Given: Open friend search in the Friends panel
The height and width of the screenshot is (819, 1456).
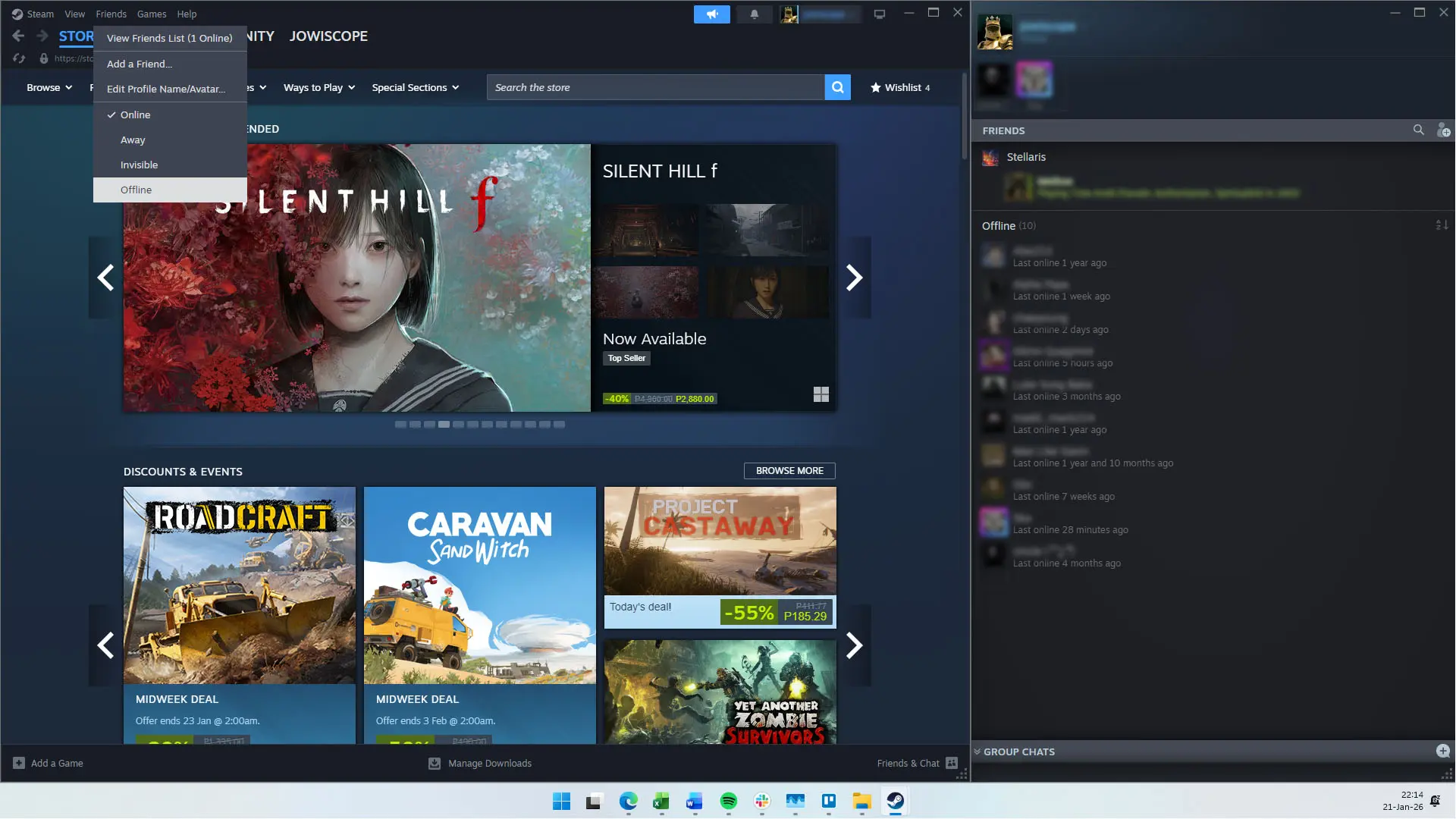Looking at the screenshot, I should coord(1418,130).
